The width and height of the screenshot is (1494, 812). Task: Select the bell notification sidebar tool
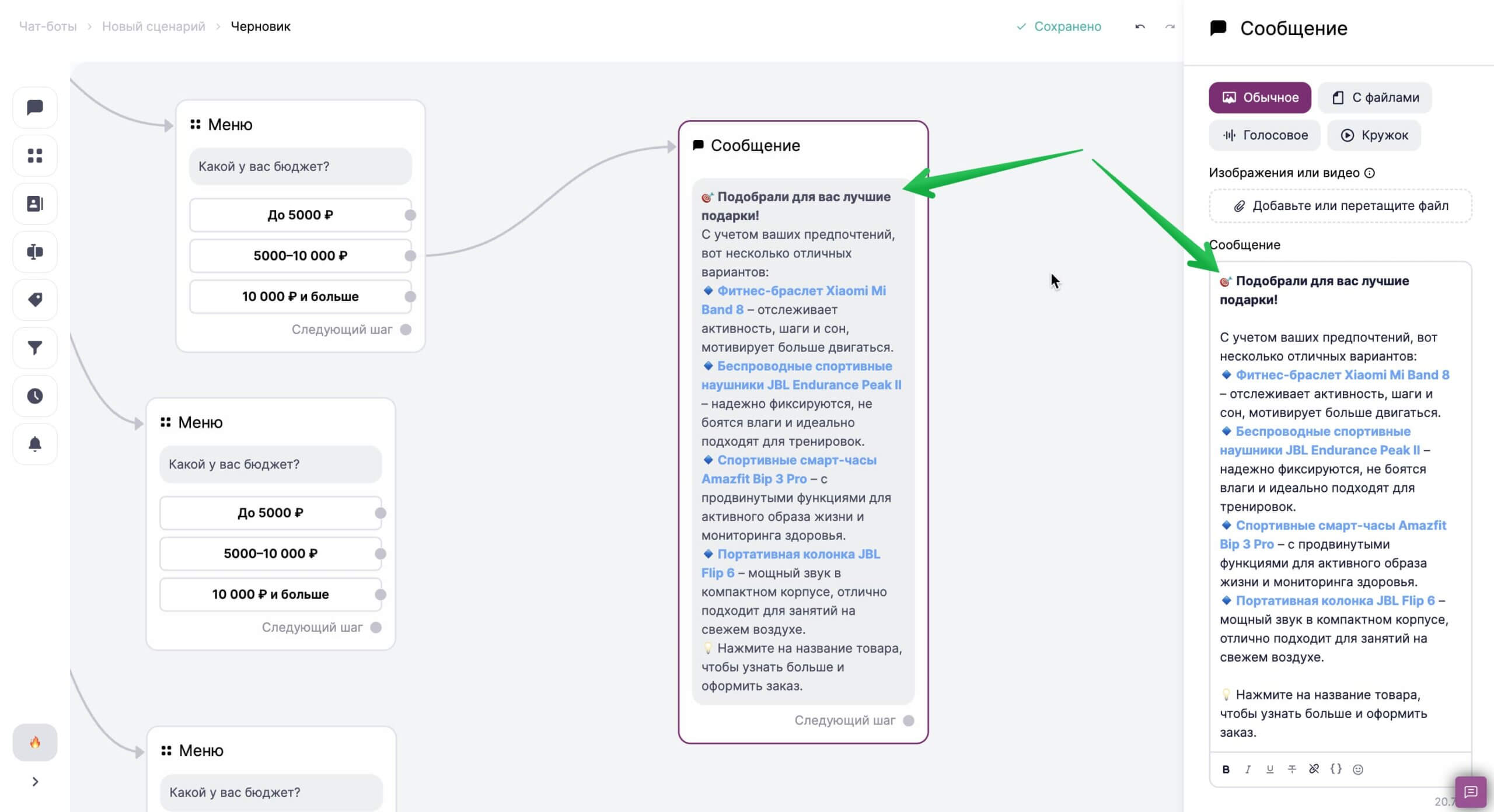click(x=35, y=444)
